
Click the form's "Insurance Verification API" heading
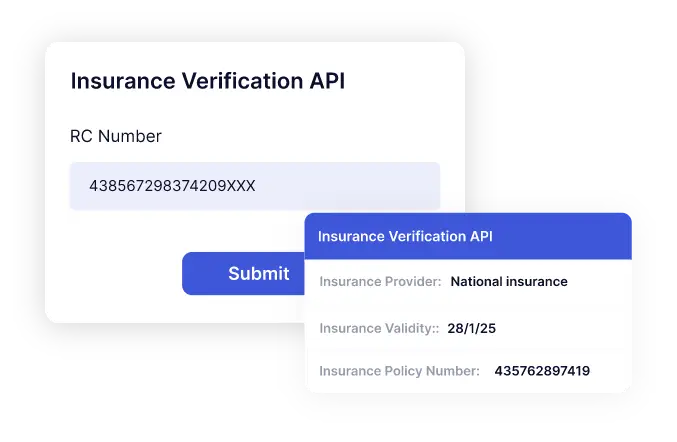click(x=207, y=82)
